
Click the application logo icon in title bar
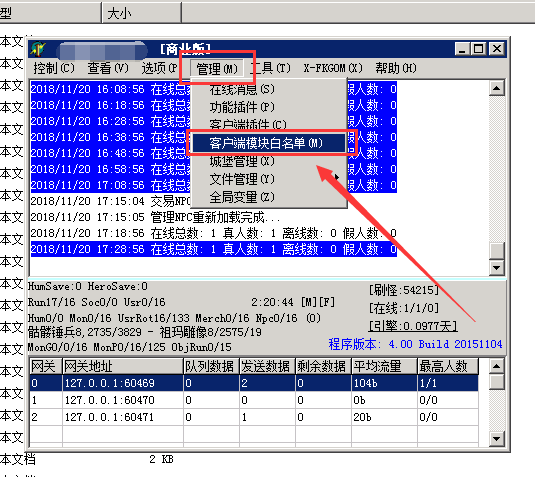(37, 49)
